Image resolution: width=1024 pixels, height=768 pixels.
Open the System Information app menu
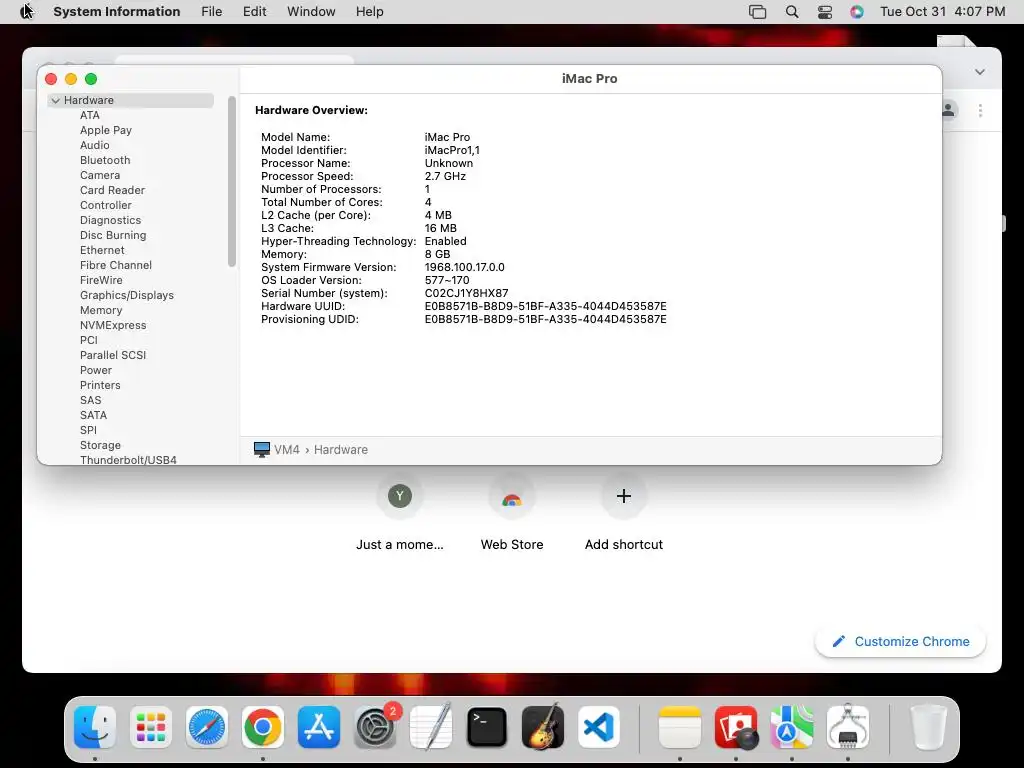tap(116, 12)
